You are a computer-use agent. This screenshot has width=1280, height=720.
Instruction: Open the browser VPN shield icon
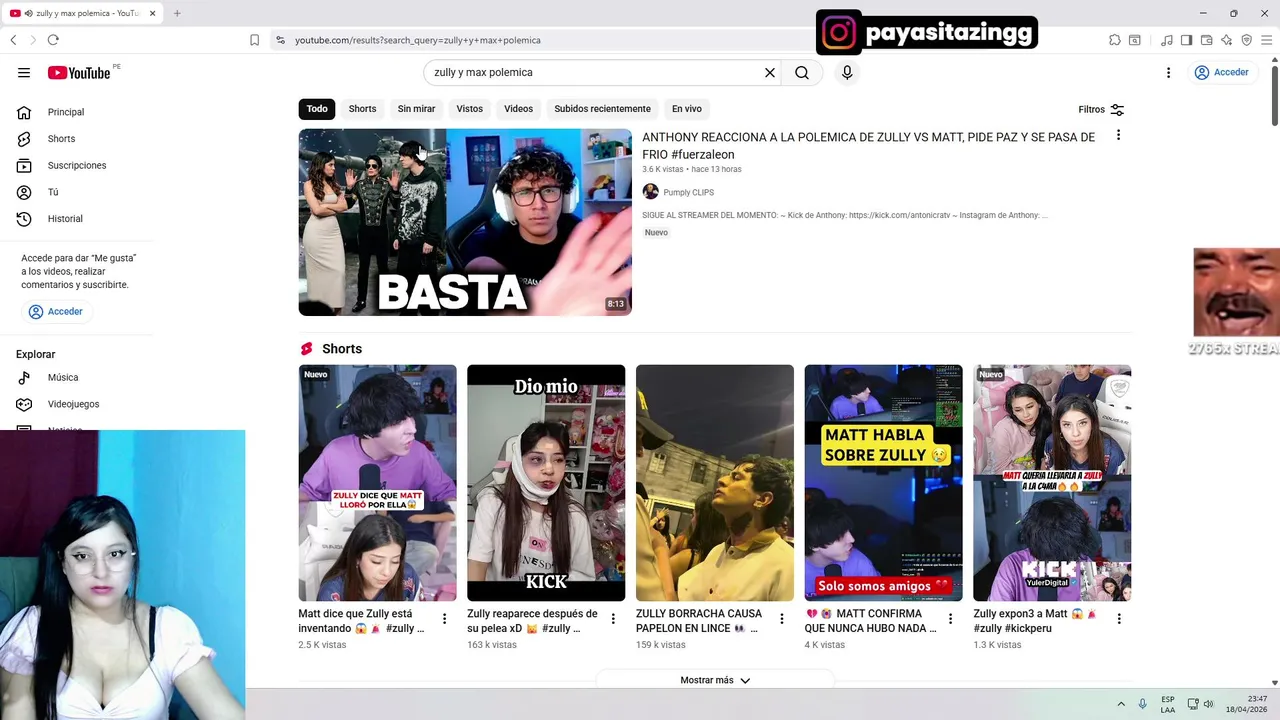coord(1246,40)
